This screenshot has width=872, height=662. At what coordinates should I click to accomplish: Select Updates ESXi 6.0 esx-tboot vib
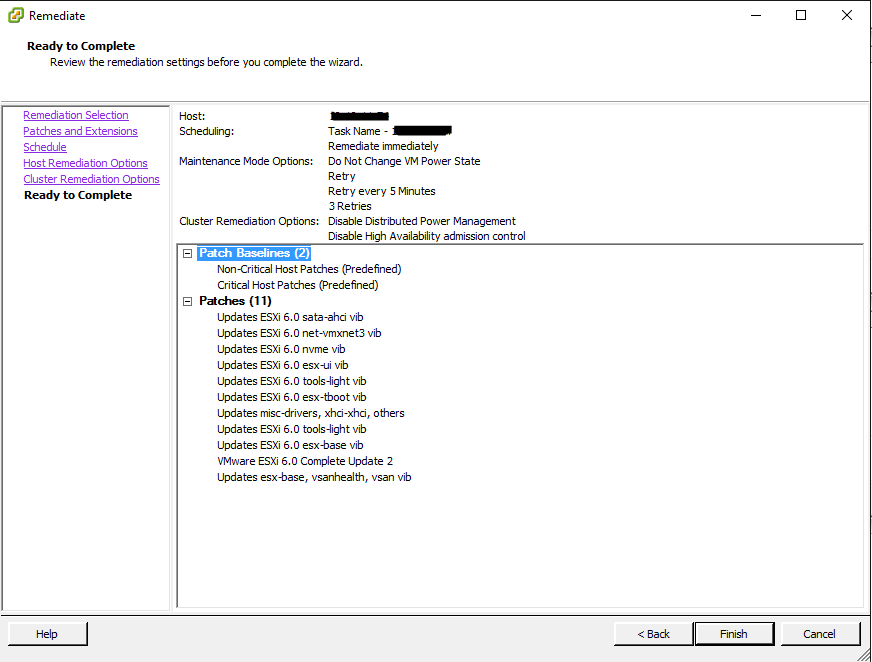coord(291,397)
